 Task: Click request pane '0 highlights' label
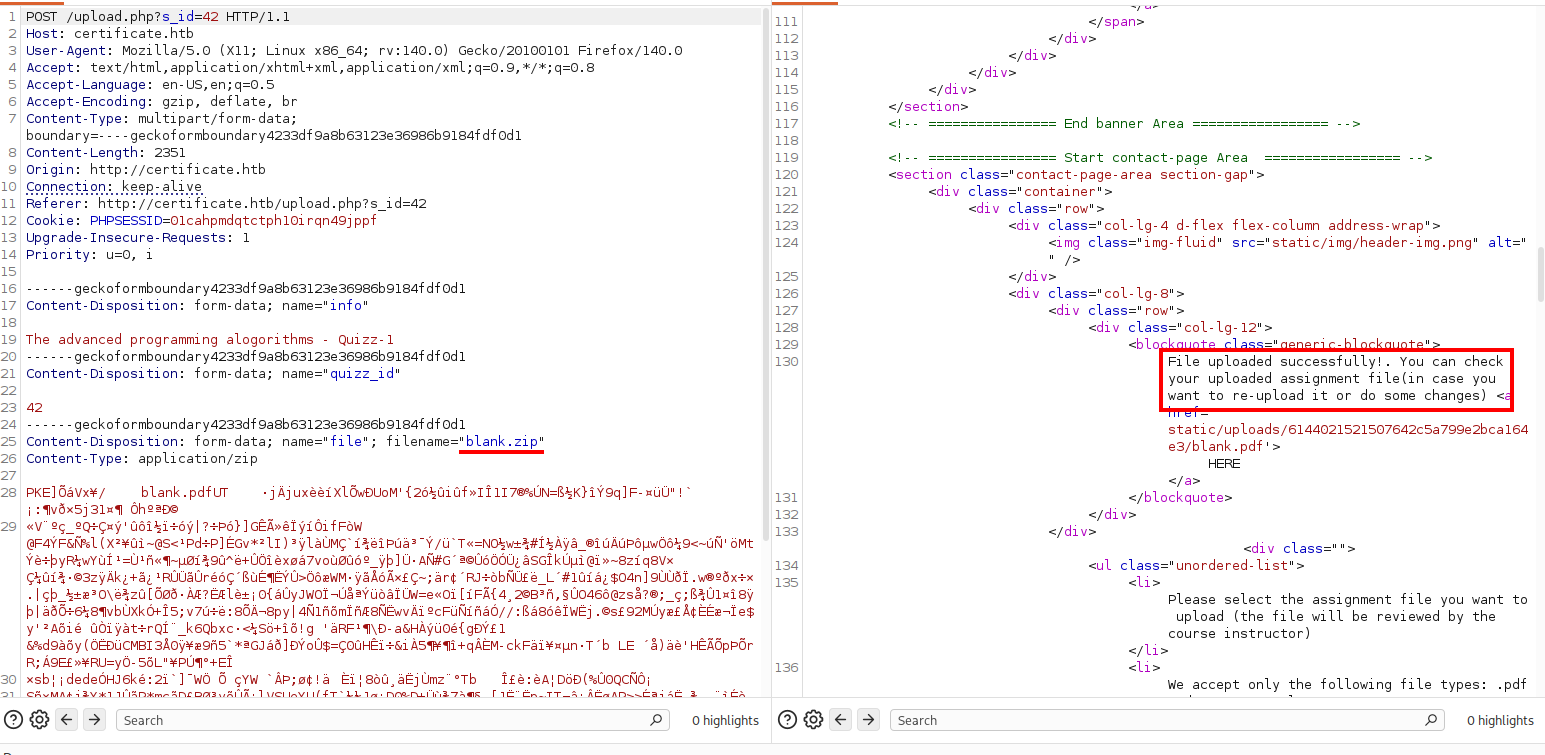point(726,720)
